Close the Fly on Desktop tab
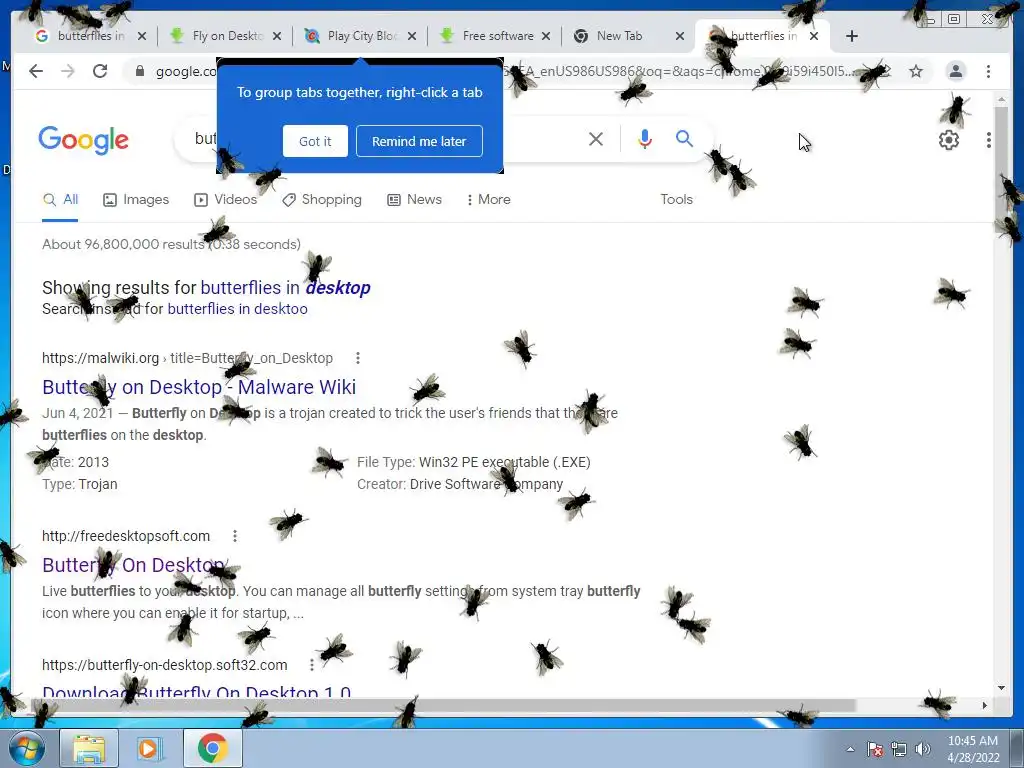The height and width of the screenshot is (768, 1024). pyautogui.click(x=277, y=36)
